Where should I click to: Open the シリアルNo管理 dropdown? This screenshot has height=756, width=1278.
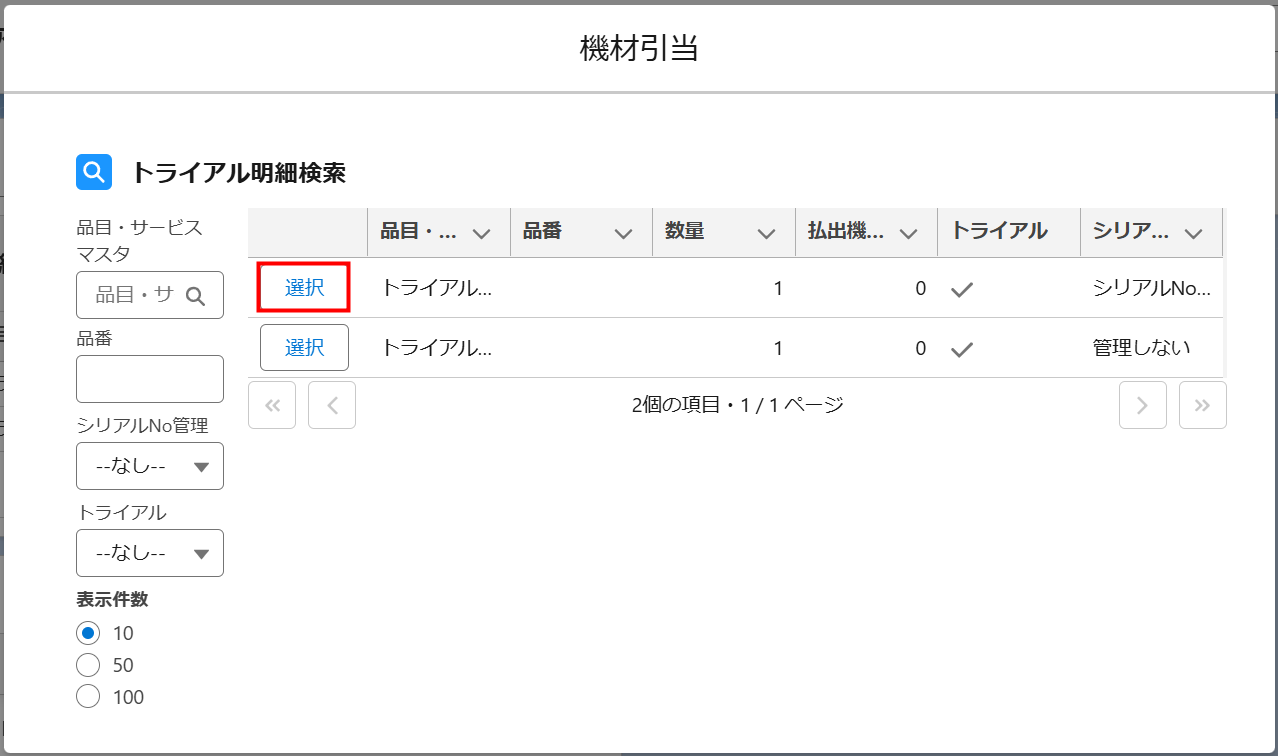(150, 466)
